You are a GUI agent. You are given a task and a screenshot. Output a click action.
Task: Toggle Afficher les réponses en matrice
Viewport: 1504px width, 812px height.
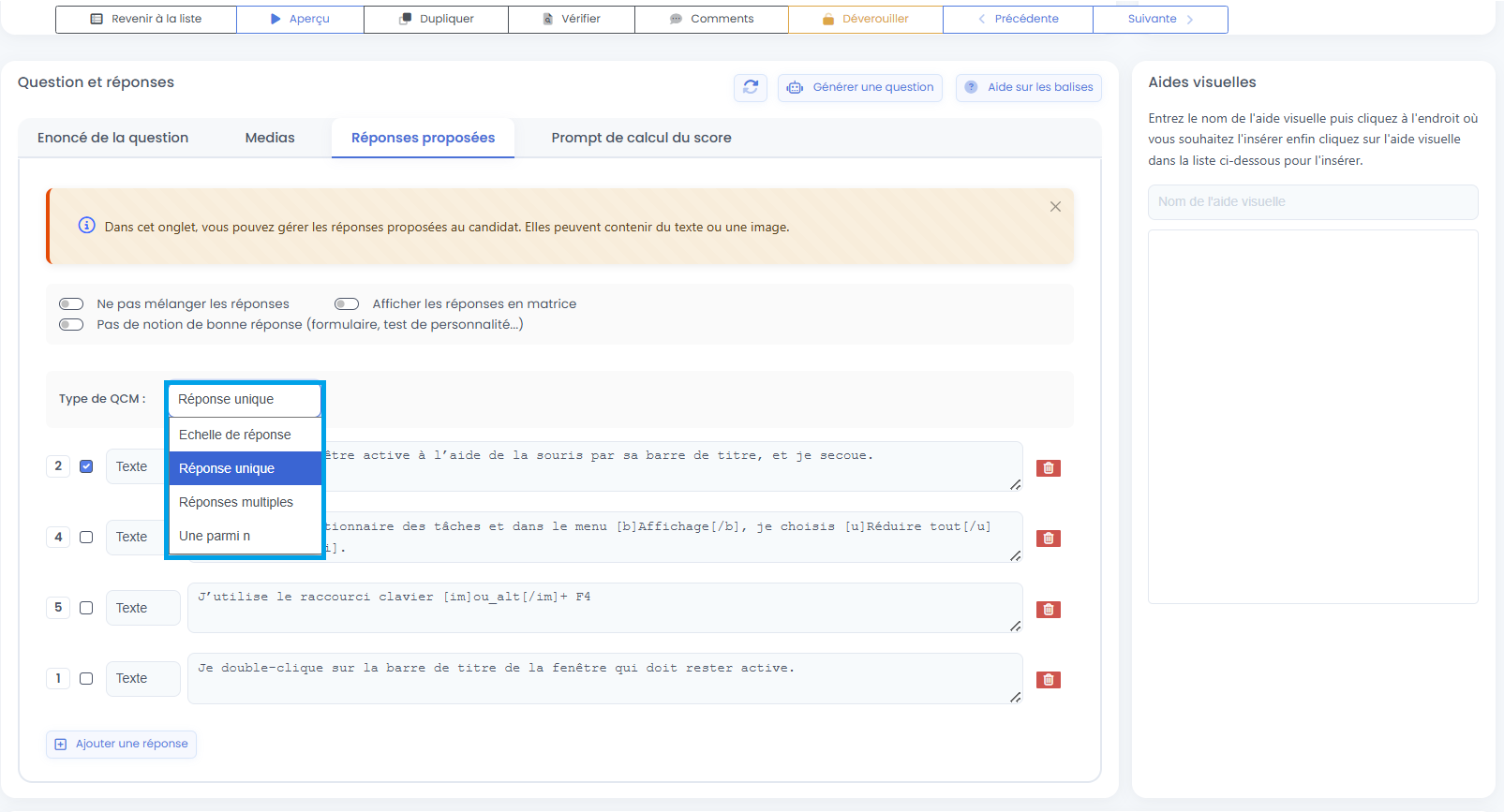click(x=347, y=303)
